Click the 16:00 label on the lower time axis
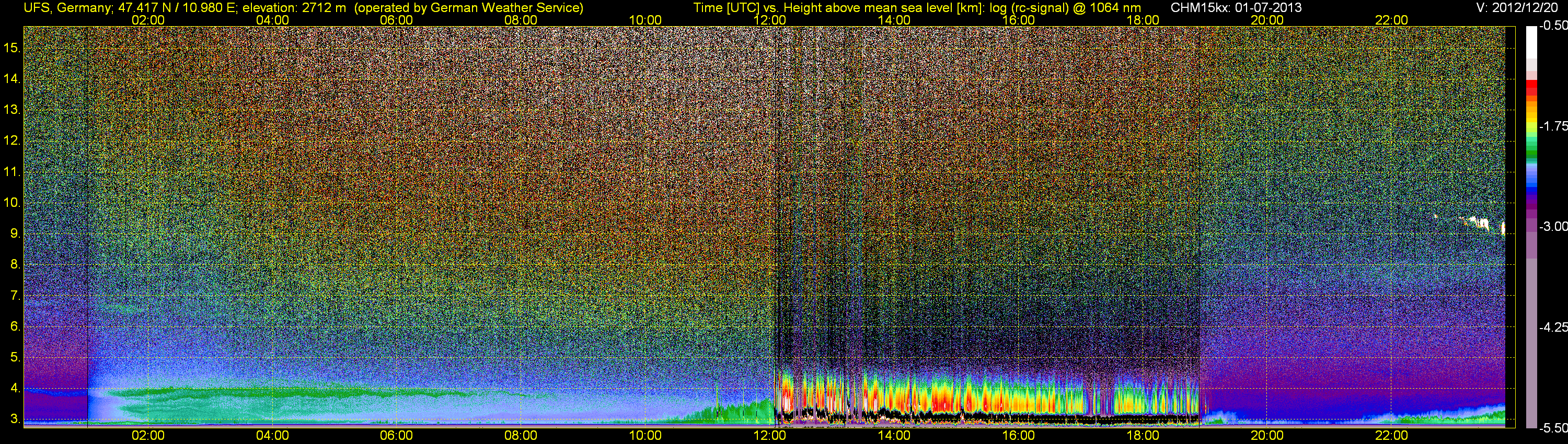This screenshot has width=1568, height=444. (x=1018, y=436)
